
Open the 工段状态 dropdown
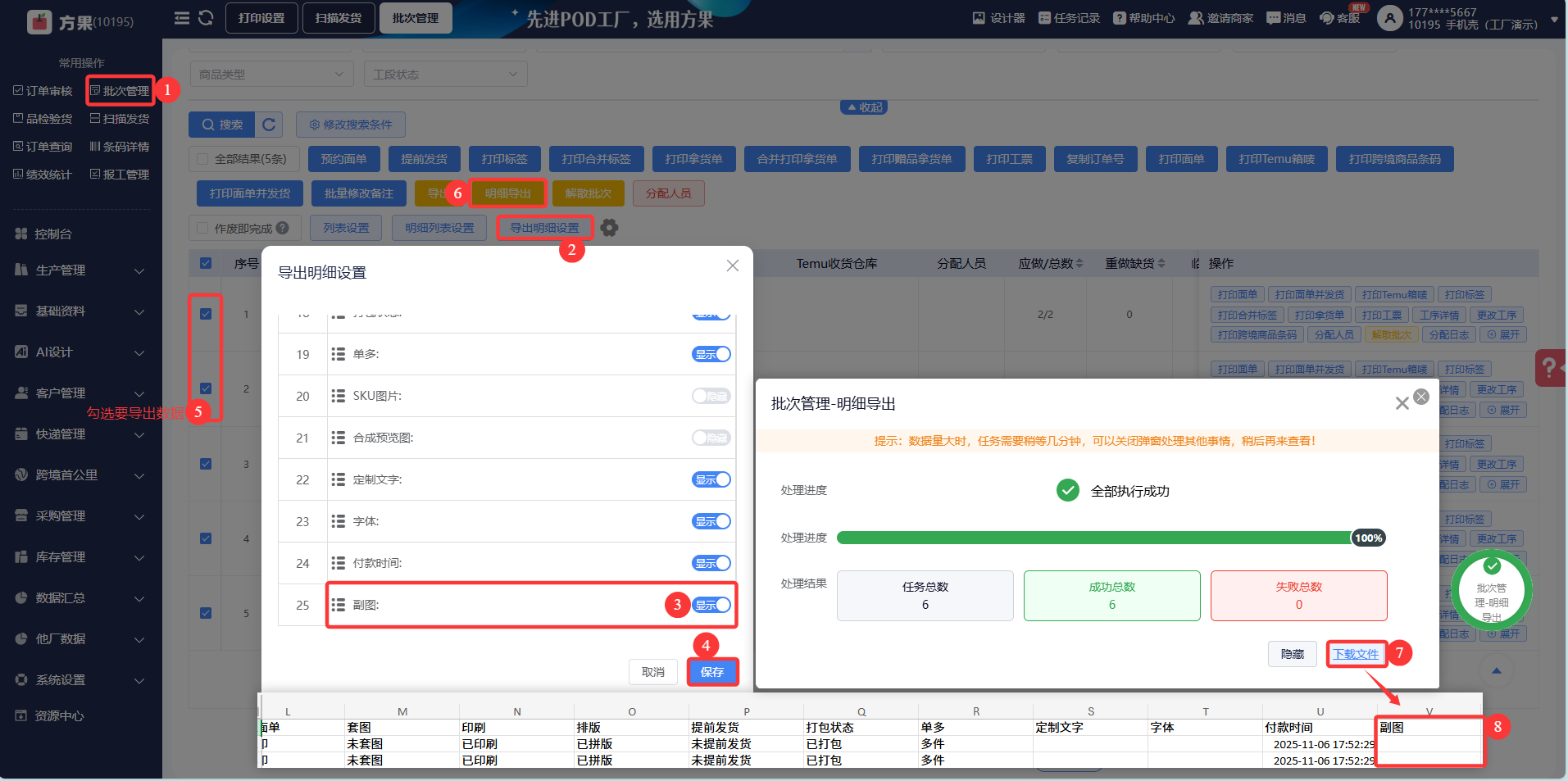pyautogui.click(x=445, y=75)
